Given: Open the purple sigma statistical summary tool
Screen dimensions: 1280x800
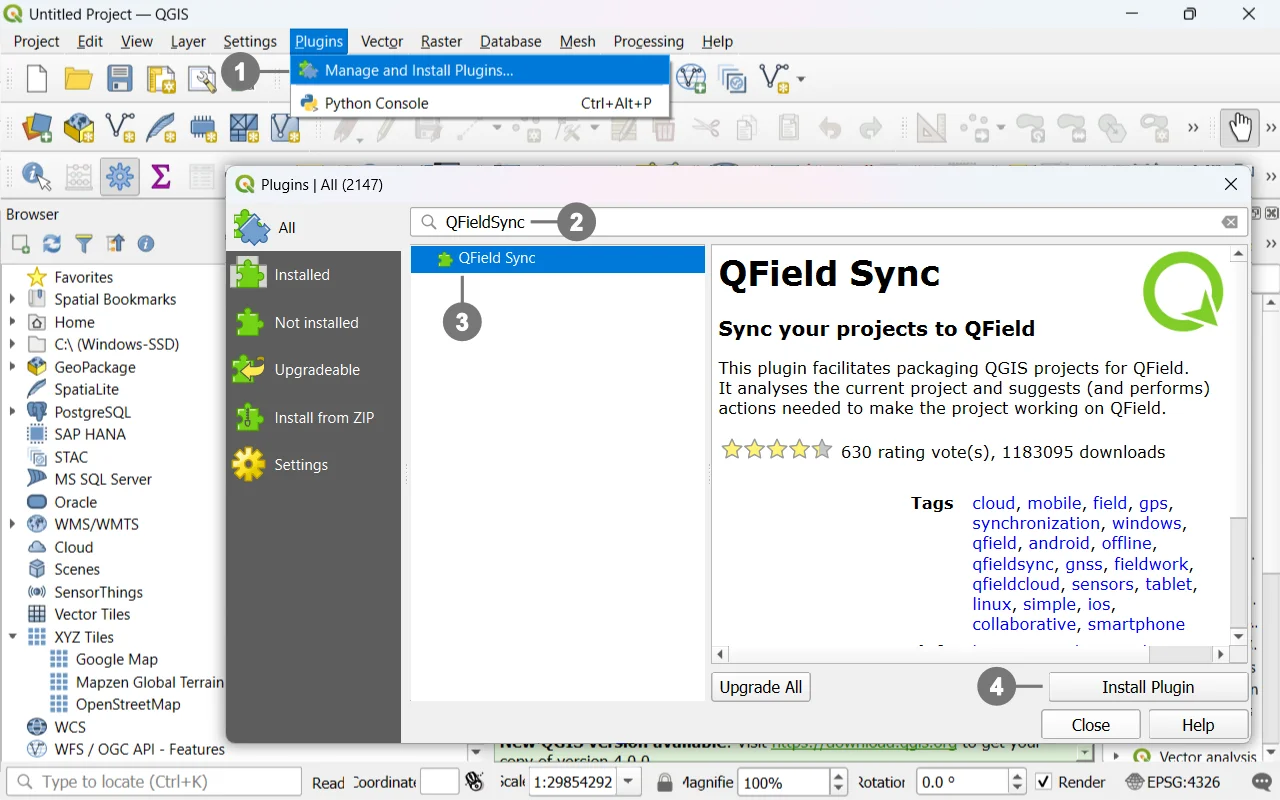Looking at the screenshot, I should point(160,177).
